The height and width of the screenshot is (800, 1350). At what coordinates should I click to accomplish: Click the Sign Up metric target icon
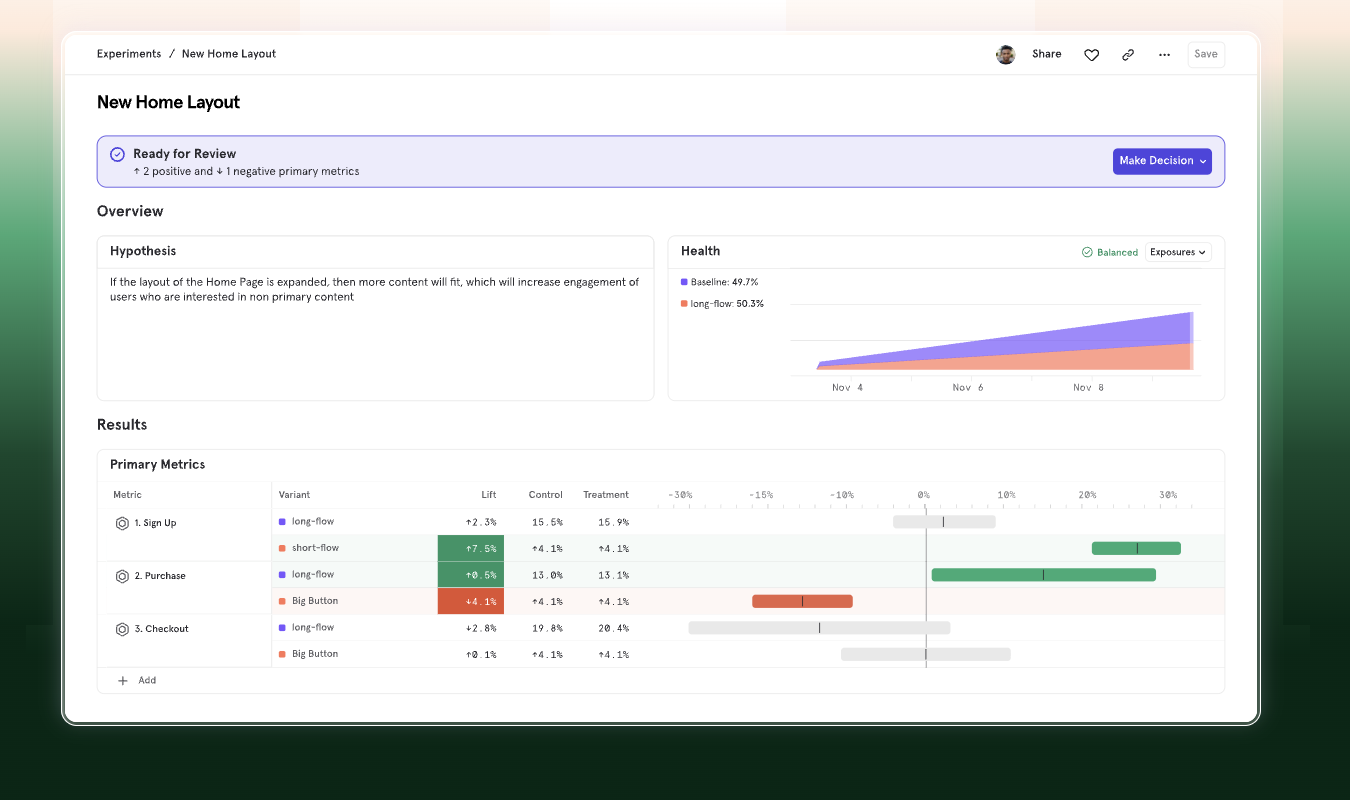[122, 522]
